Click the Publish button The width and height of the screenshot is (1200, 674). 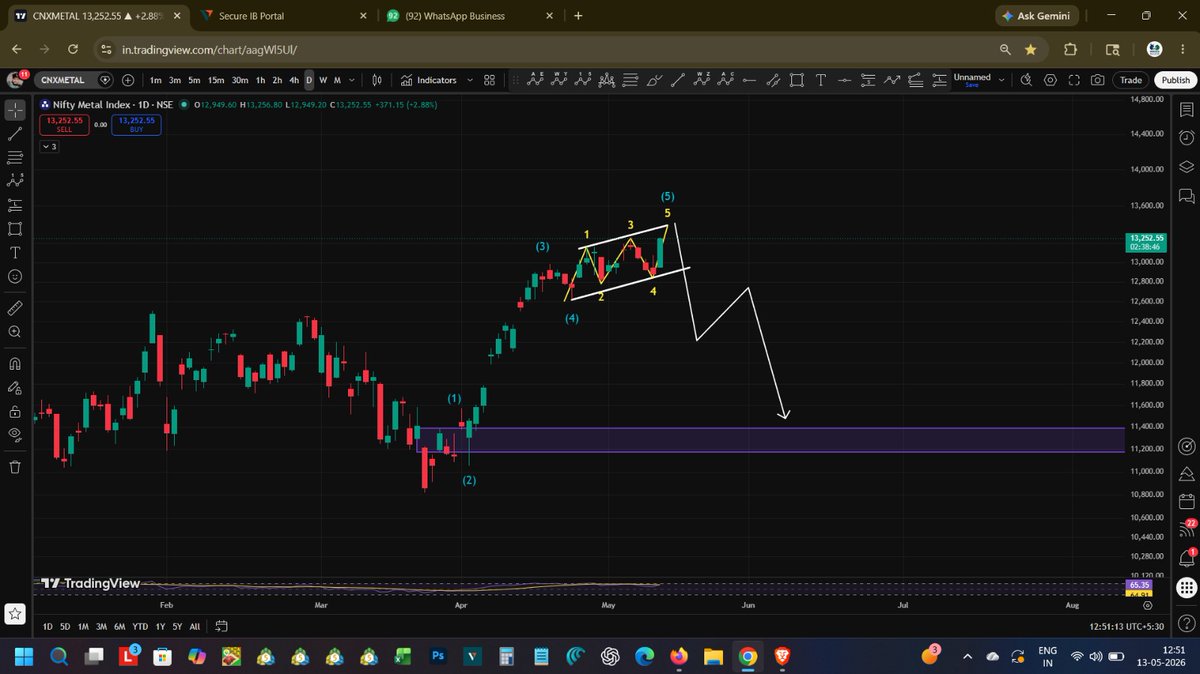(1175, 80)
